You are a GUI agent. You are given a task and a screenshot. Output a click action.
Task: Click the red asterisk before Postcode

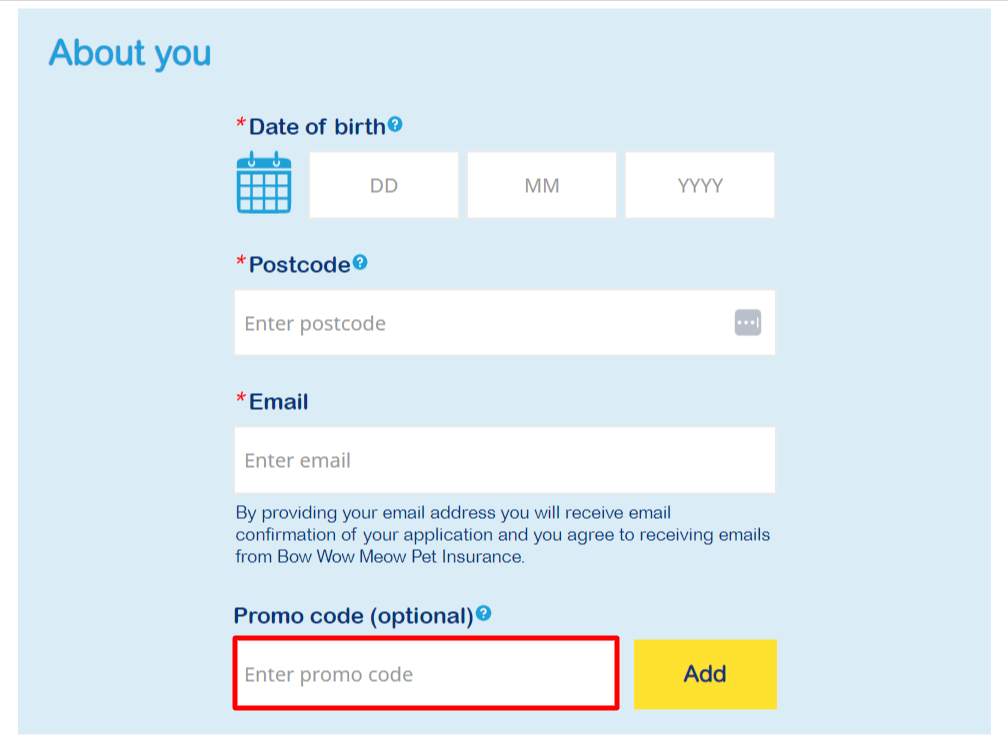pyautogui.click(x=241, y=263)
